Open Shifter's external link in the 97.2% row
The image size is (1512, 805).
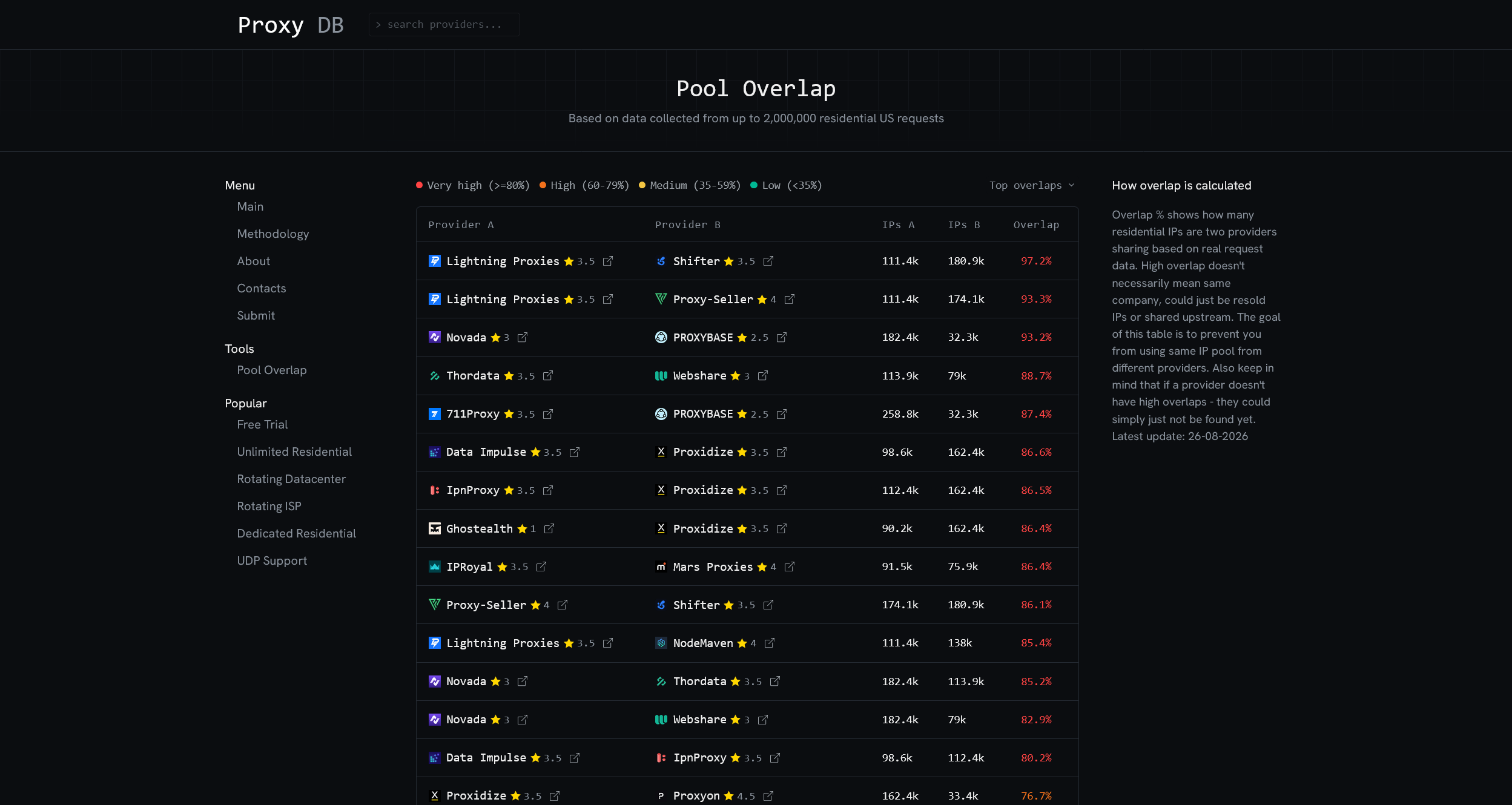tap(768, 261)
